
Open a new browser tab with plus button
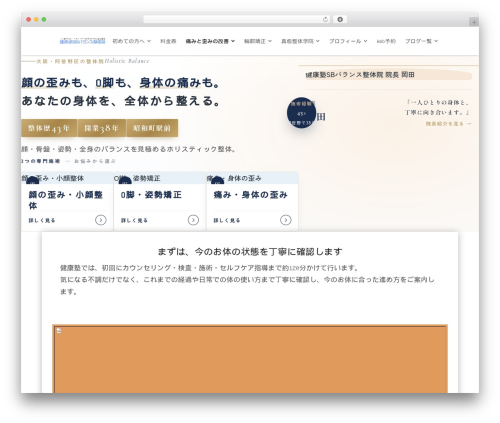[474, 22]
